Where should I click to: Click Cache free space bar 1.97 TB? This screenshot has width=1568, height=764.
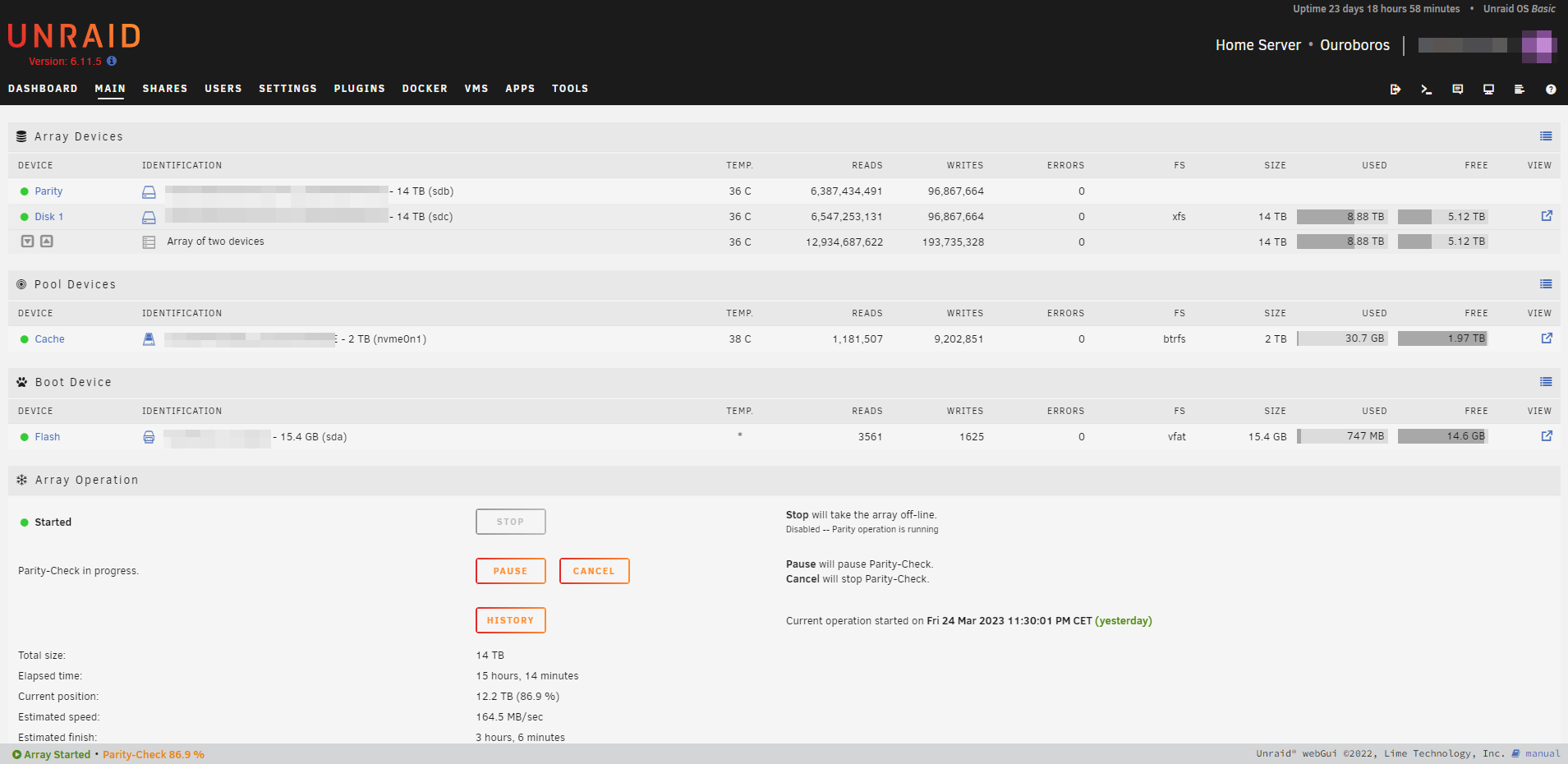pos(1442,338)
